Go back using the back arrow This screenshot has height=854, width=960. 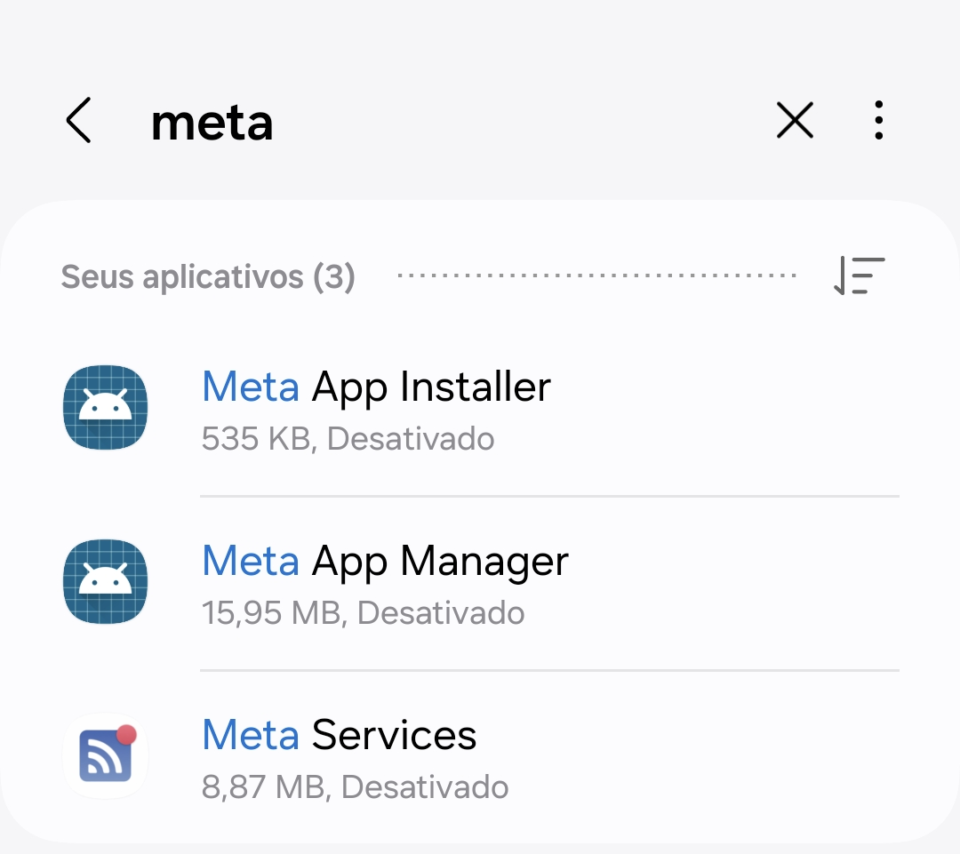point(78,120)
